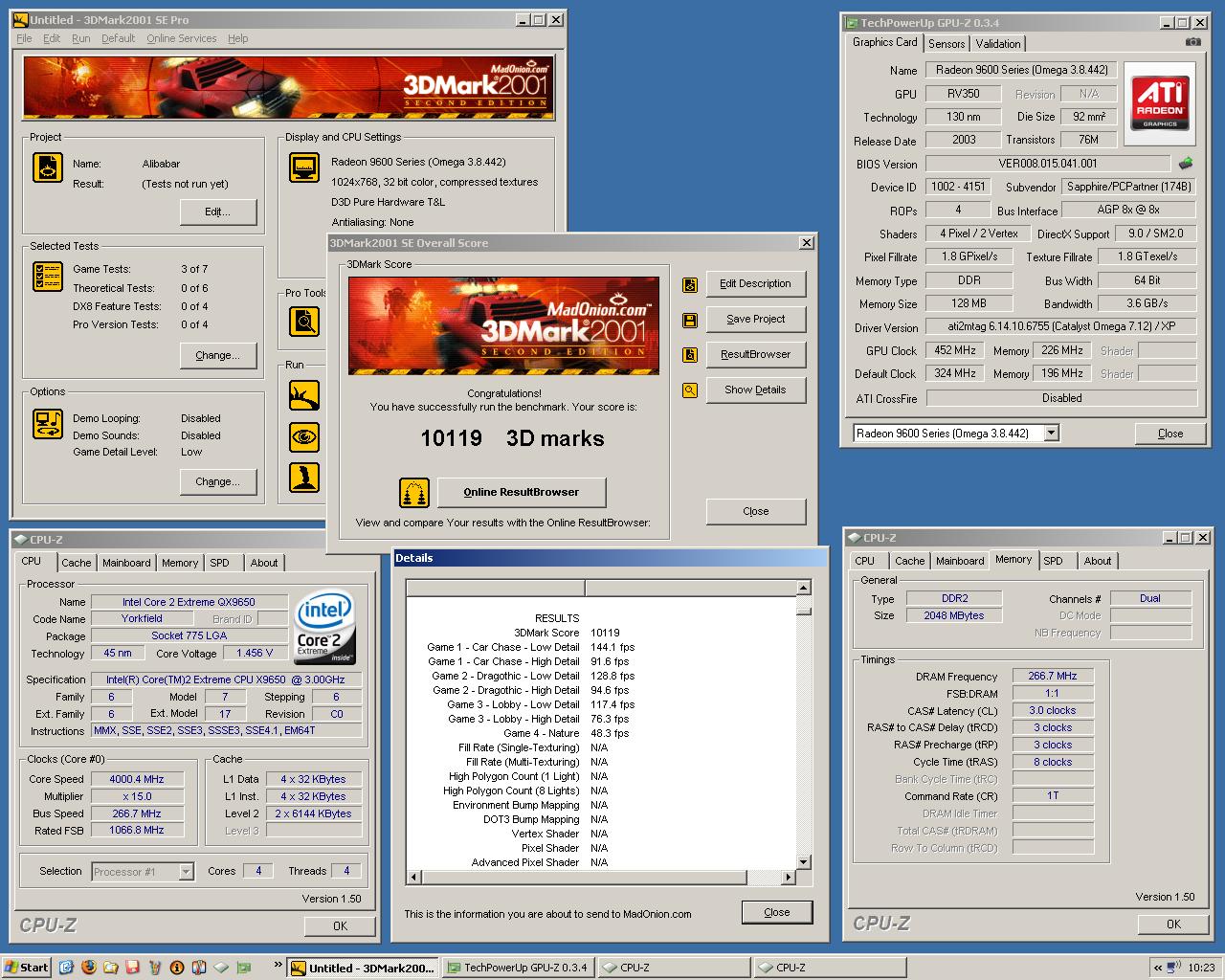Expand hidden tray icons with the chevron
The image size is (1225, 980).
[1158, 968]
